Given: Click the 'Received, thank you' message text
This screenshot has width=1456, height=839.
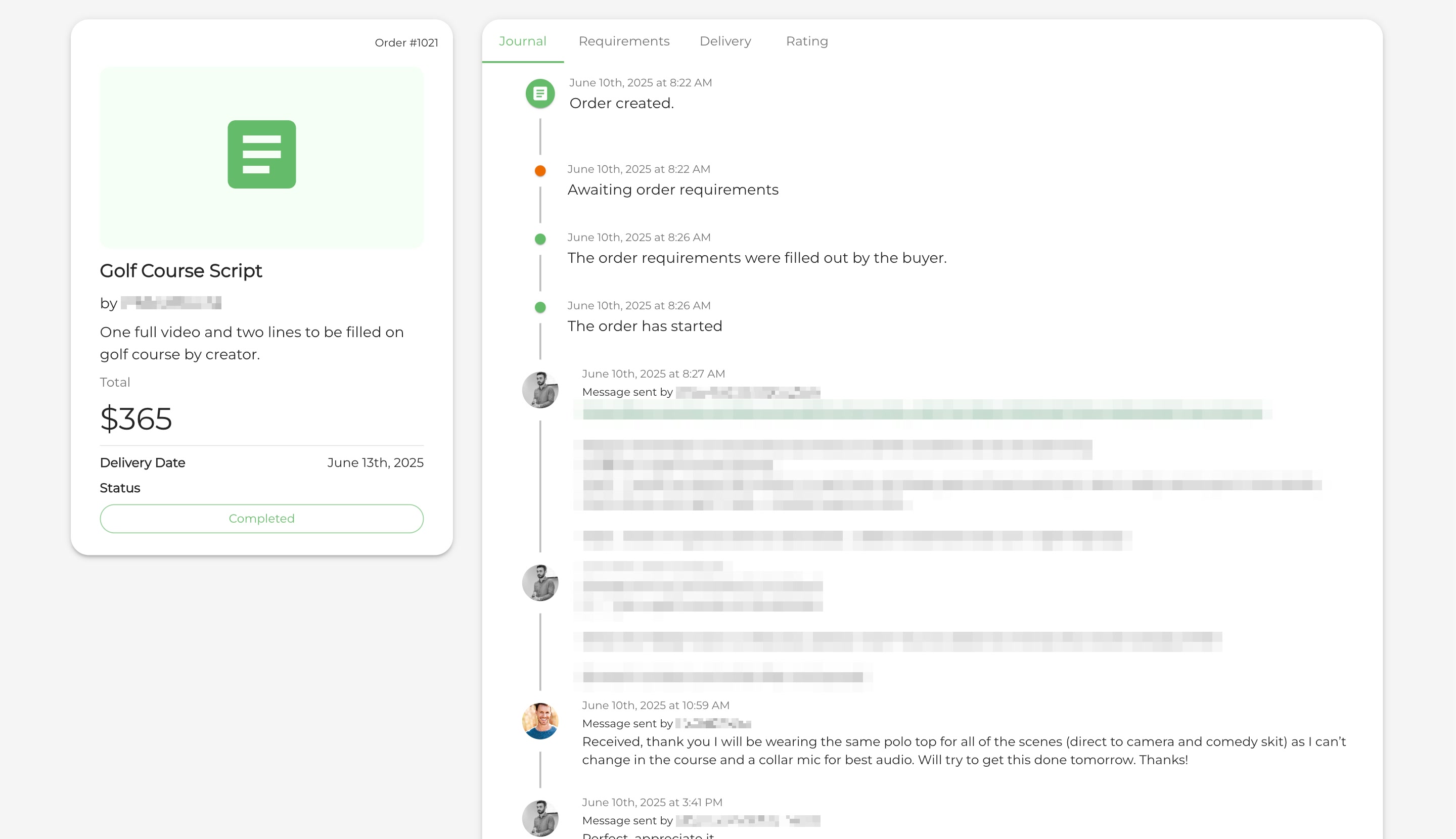Looking at the screenshot, I should click(x=964, y=751).
